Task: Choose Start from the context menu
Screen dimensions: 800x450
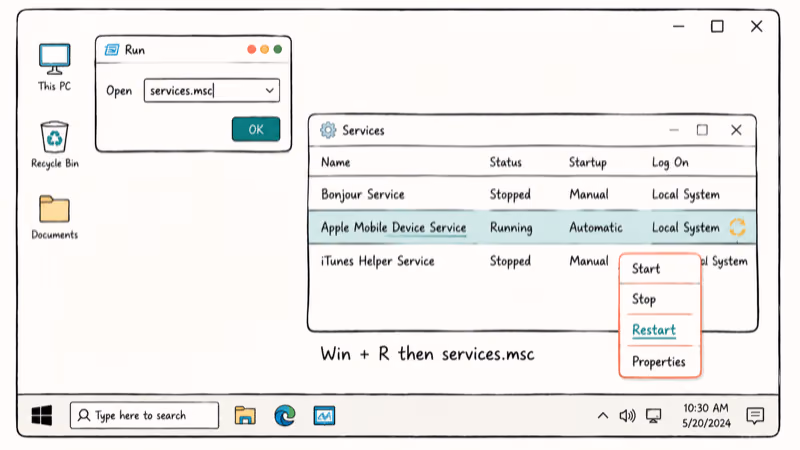Action: [660, 269]
